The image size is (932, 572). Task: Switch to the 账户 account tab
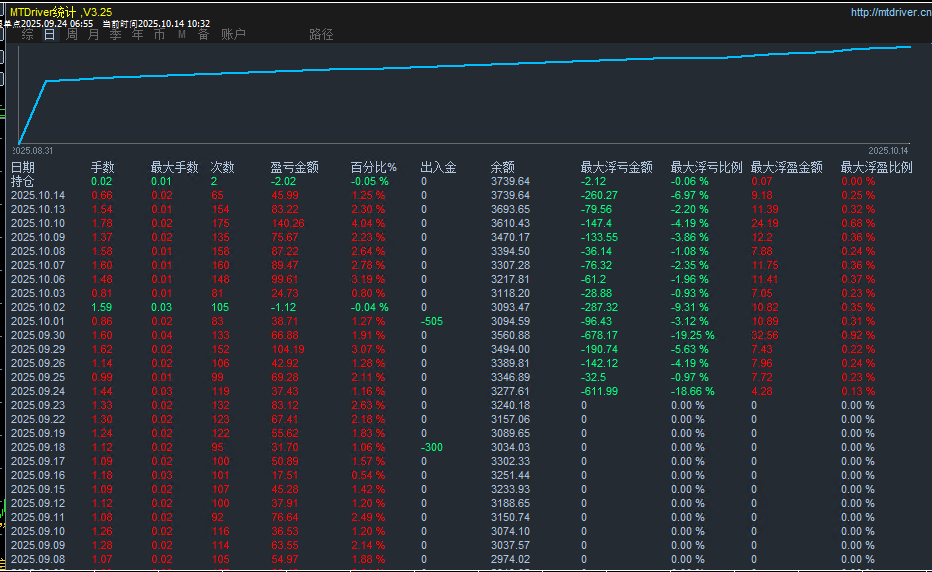[233, 34]
